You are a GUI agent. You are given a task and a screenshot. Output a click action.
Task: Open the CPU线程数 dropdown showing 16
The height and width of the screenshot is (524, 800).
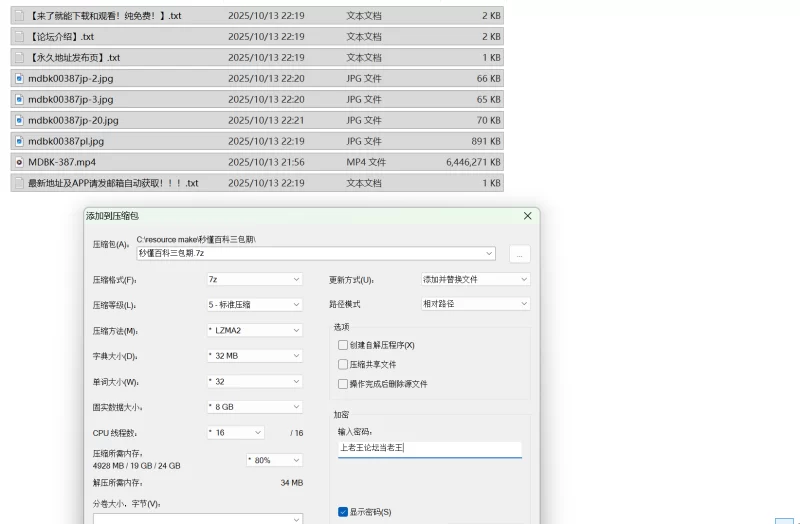235,433
